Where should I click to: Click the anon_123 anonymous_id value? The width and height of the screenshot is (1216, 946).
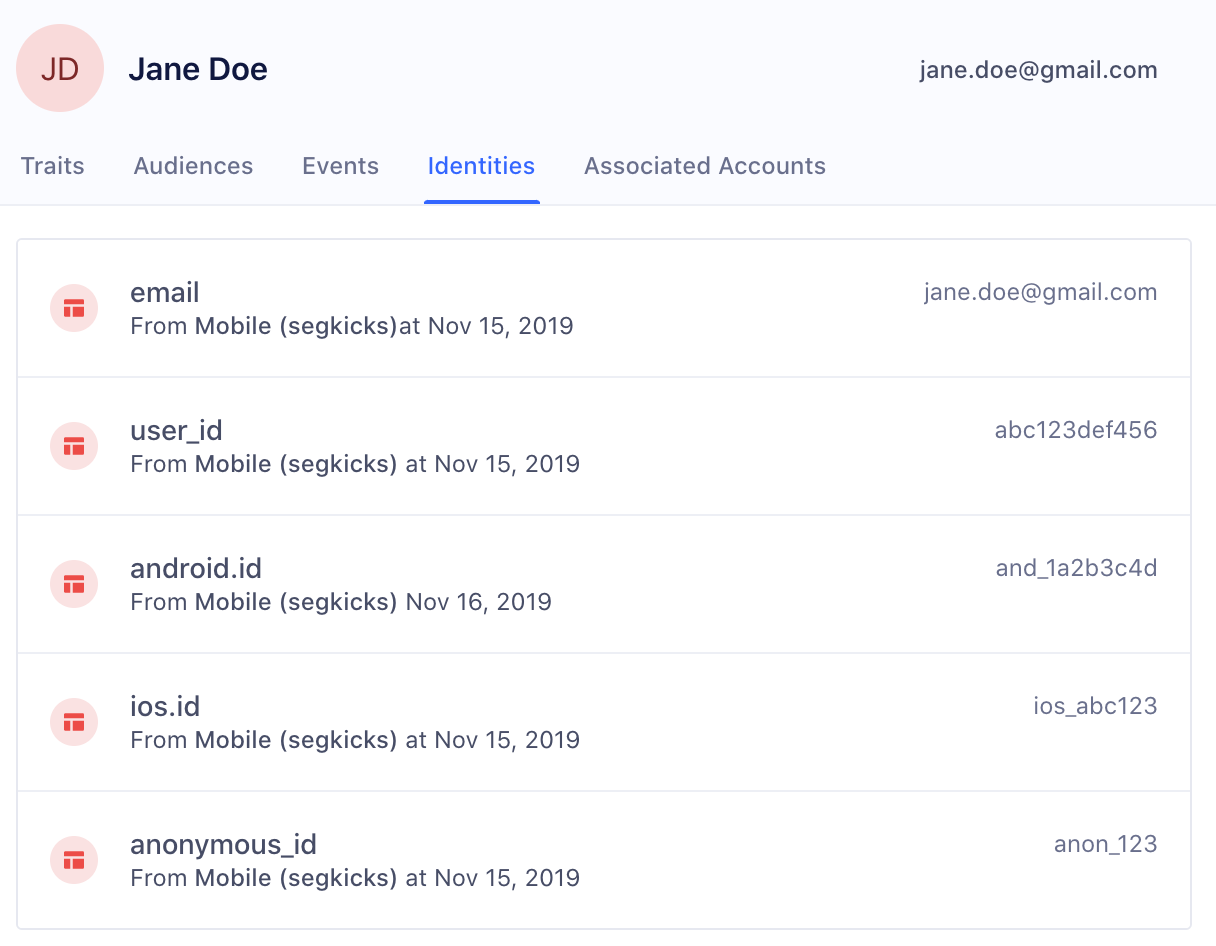click(1105, 843)
